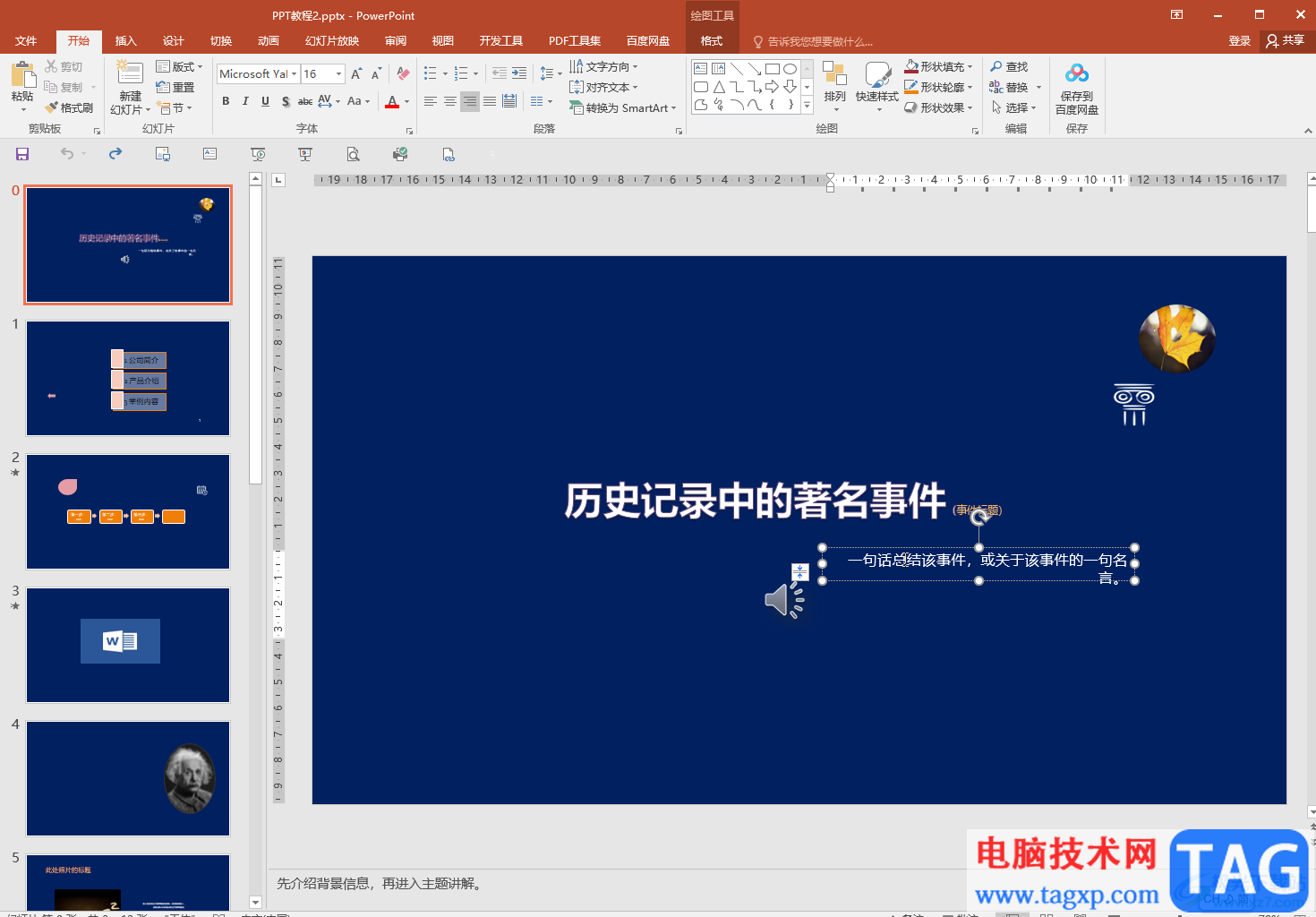Open the Select (选择) button
The image size is (1316, 917).
pos(1014,107)
